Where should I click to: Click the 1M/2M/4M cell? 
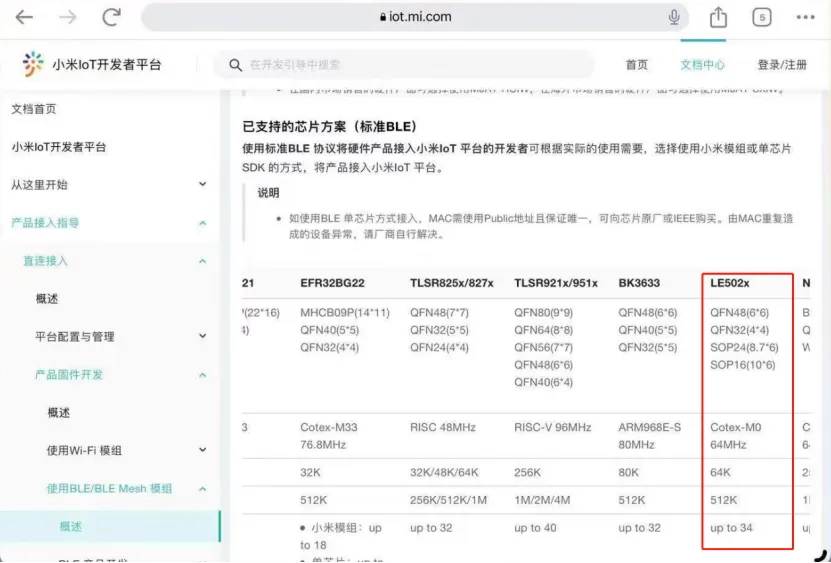(x=541, y=500)
